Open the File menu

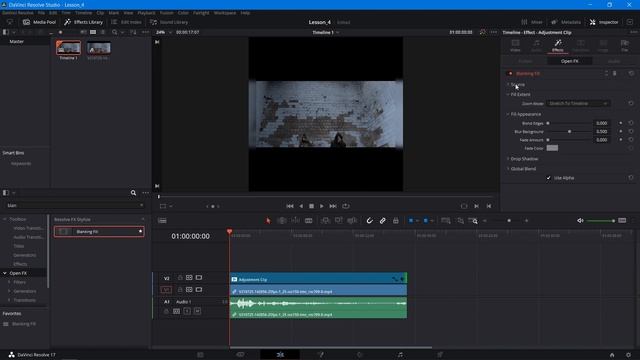pyautogui.click(x=41, y=13)
